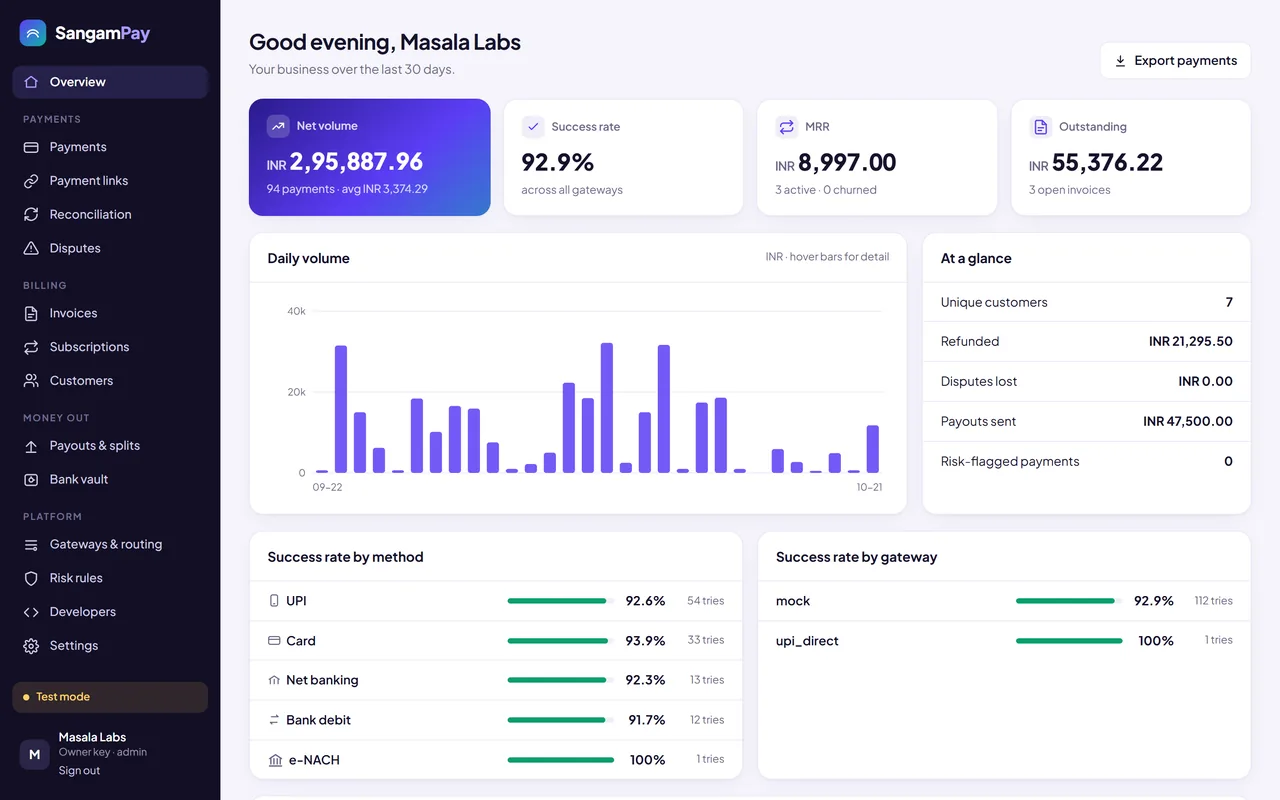
Task: Open the Net volume card
Action: 370,157
